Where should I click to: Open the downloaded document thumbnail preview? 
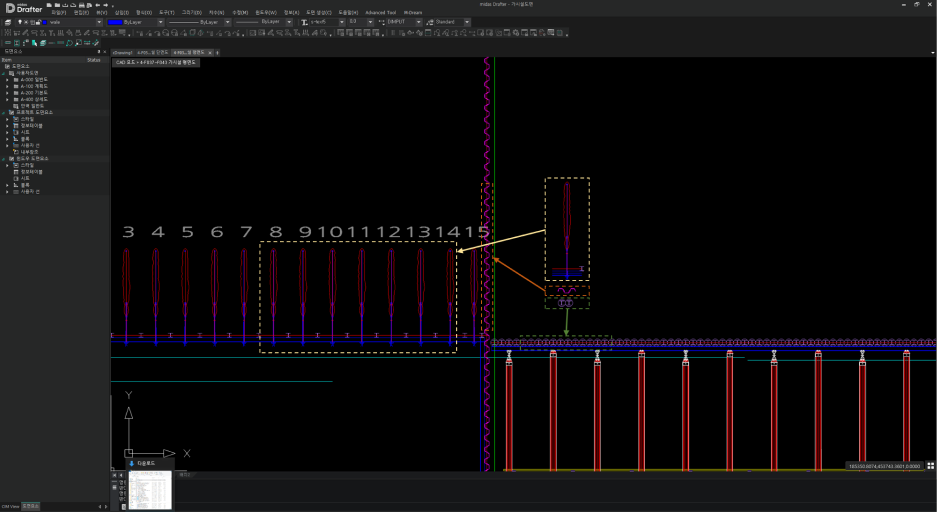pos(150,490)
